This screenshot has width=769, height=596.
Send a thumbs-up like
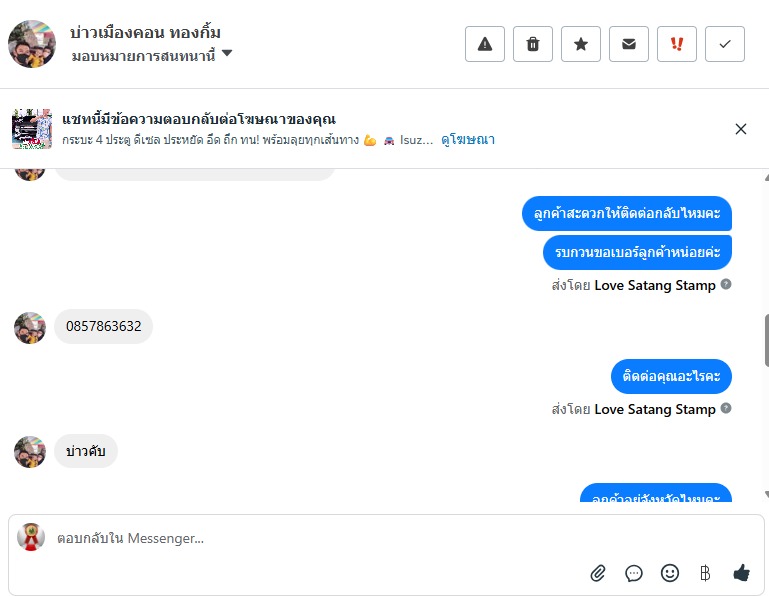point(741,573)
